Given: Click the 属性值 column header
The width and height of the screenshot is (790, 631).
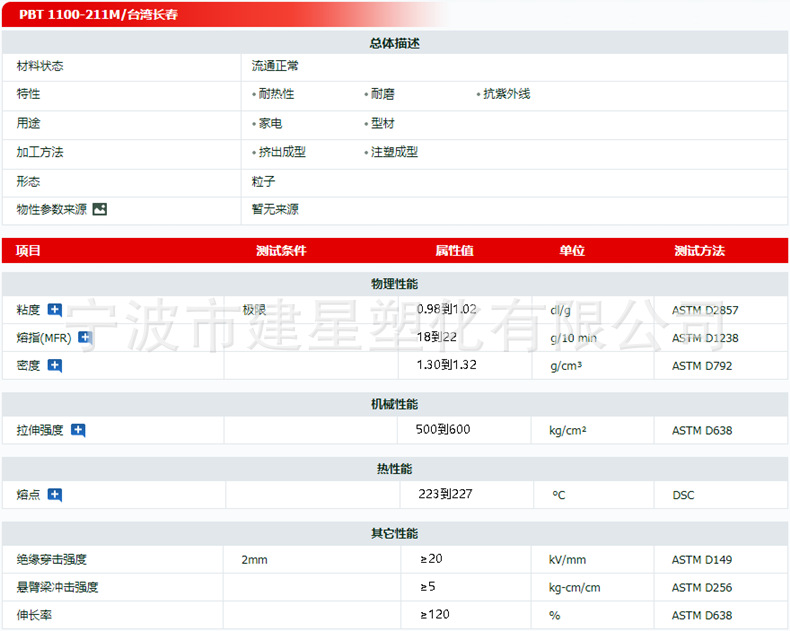Looking at the screenshot, I should 454,250.
